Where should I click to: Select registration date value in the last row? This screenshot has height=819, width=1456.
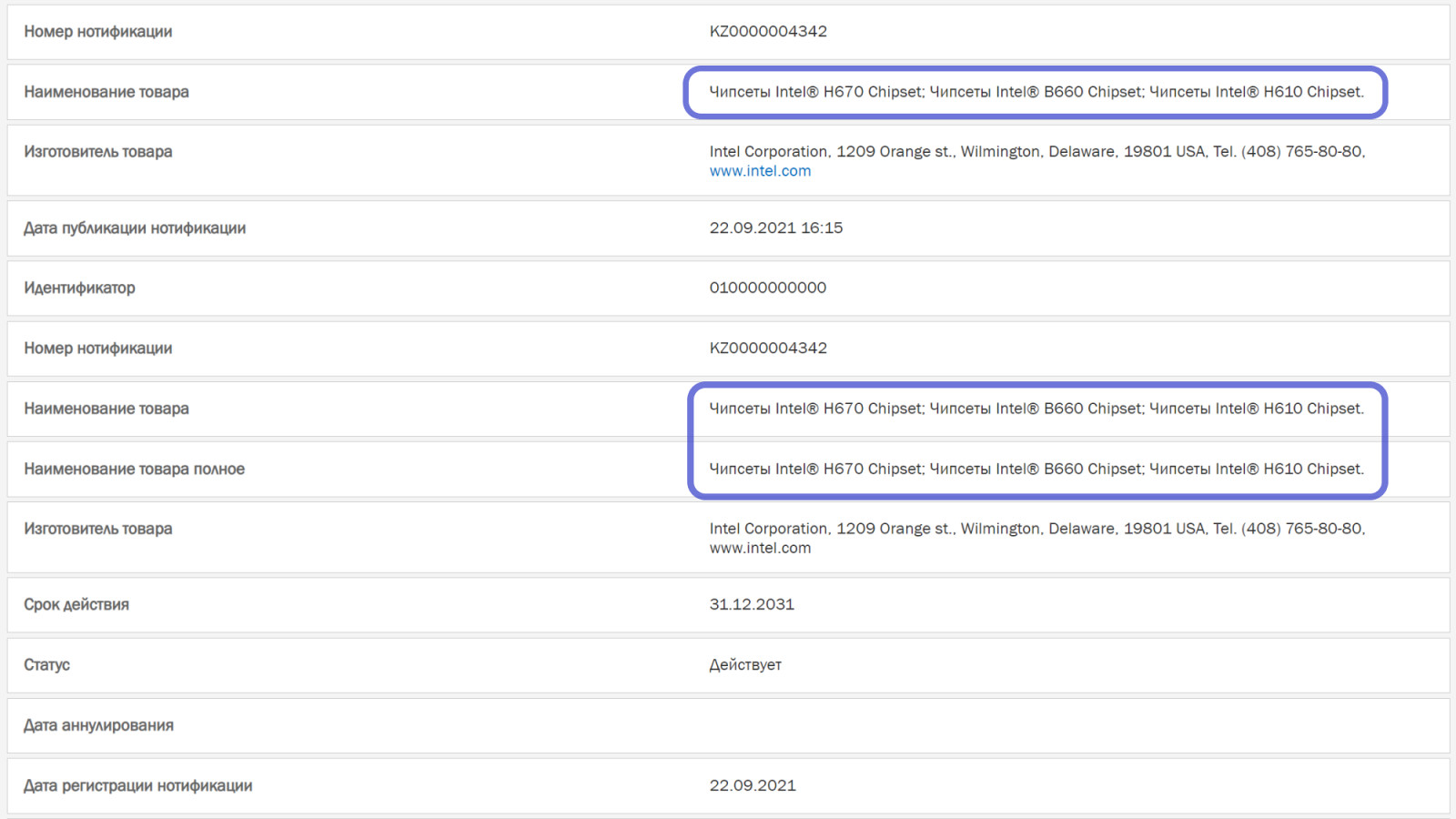[x=753, y=786]
